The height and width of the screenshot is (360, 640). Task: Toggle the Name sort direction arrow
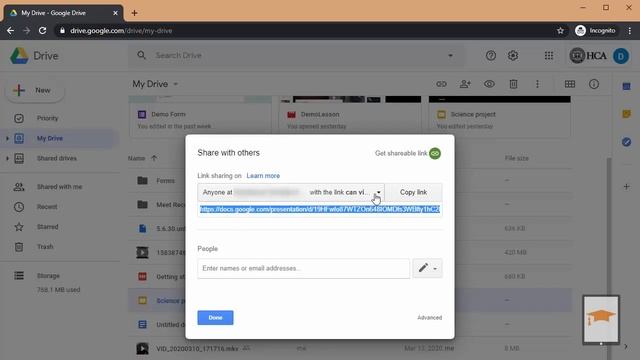pos(154,158)
